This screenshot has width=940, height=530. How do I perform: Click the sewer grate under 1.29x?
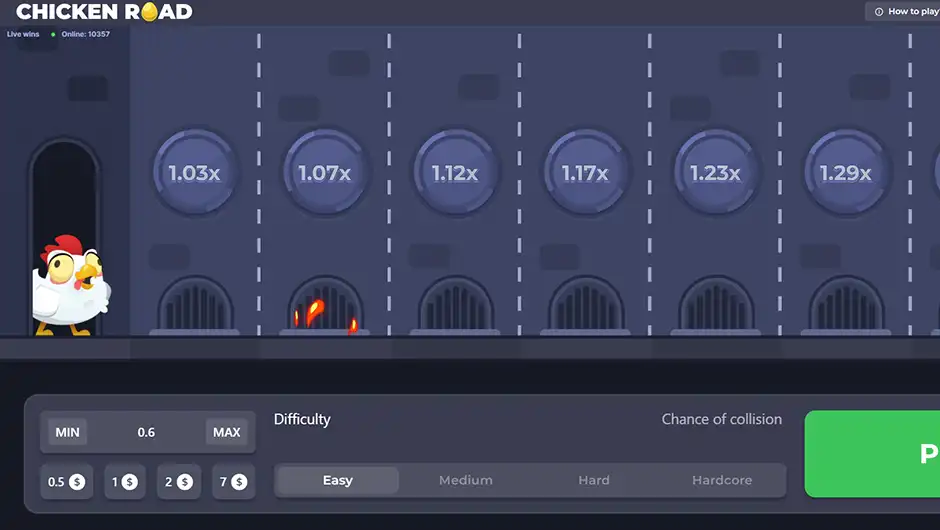pyautogui.click(x=846, y=305)
